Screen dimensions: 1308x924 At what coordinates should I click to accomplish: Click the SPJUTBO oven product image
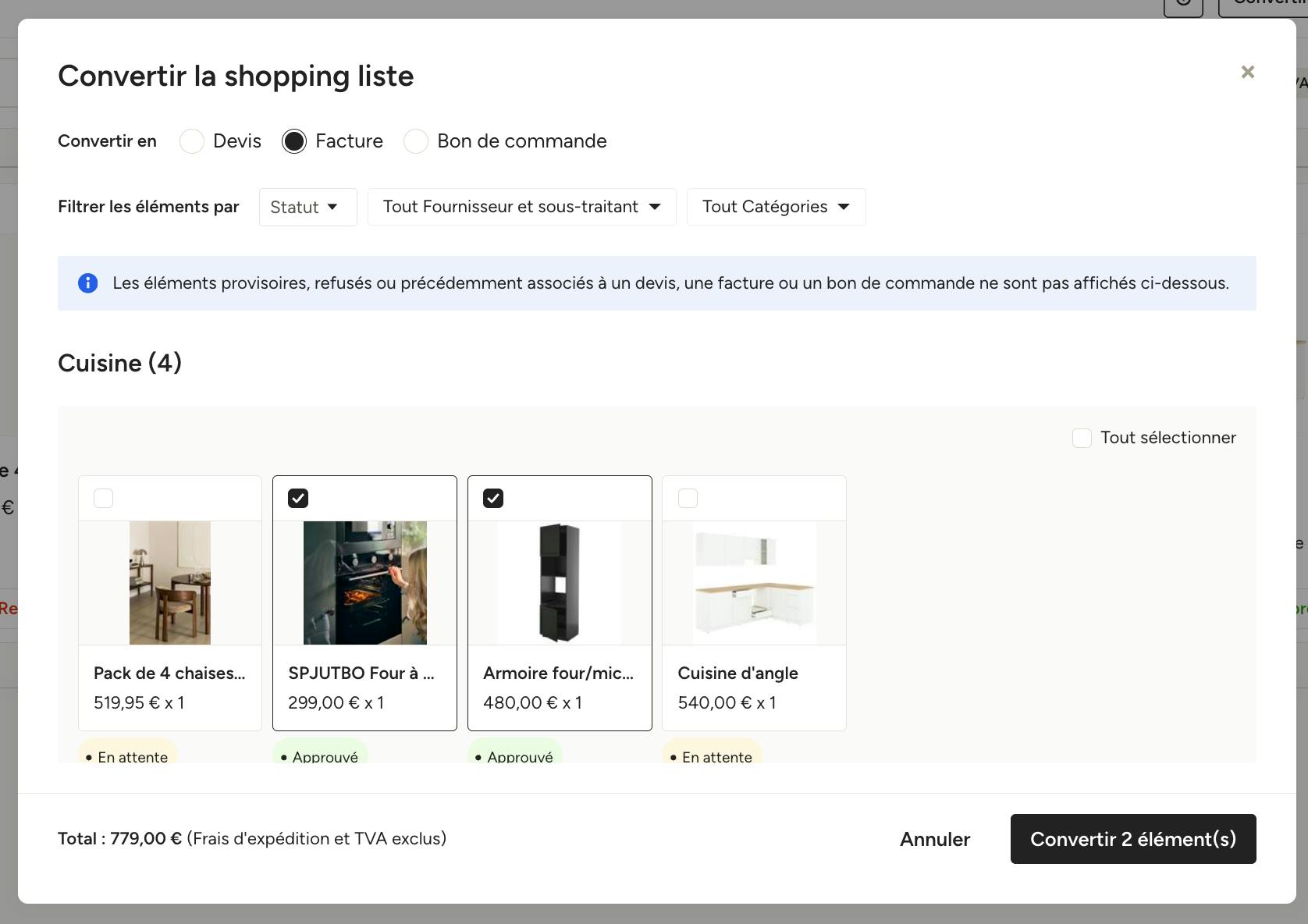pos(365,583)
